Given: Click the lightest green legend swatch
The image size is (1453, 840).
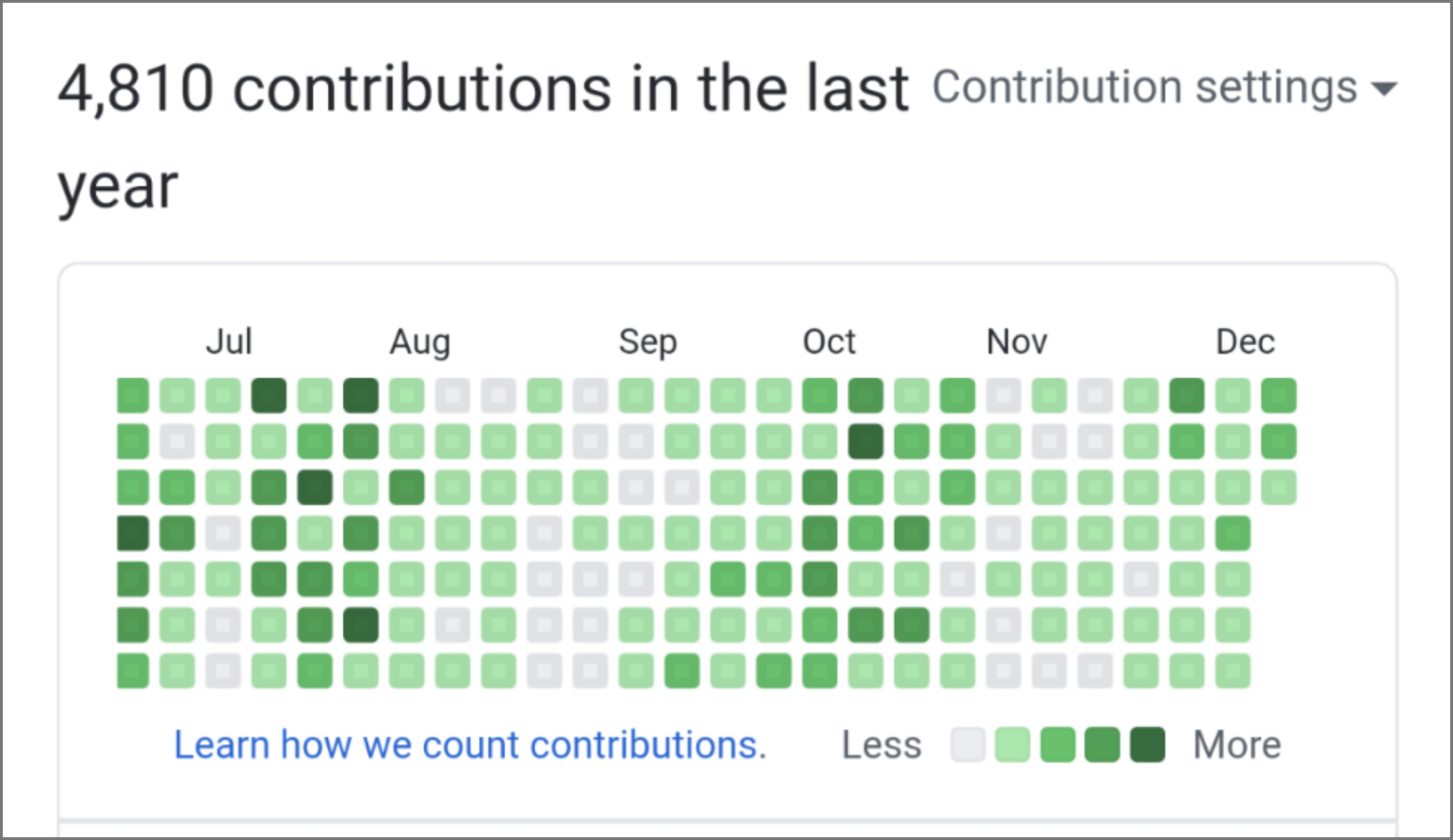Looking at the screenshot, I should click(x=1012, y=745).
